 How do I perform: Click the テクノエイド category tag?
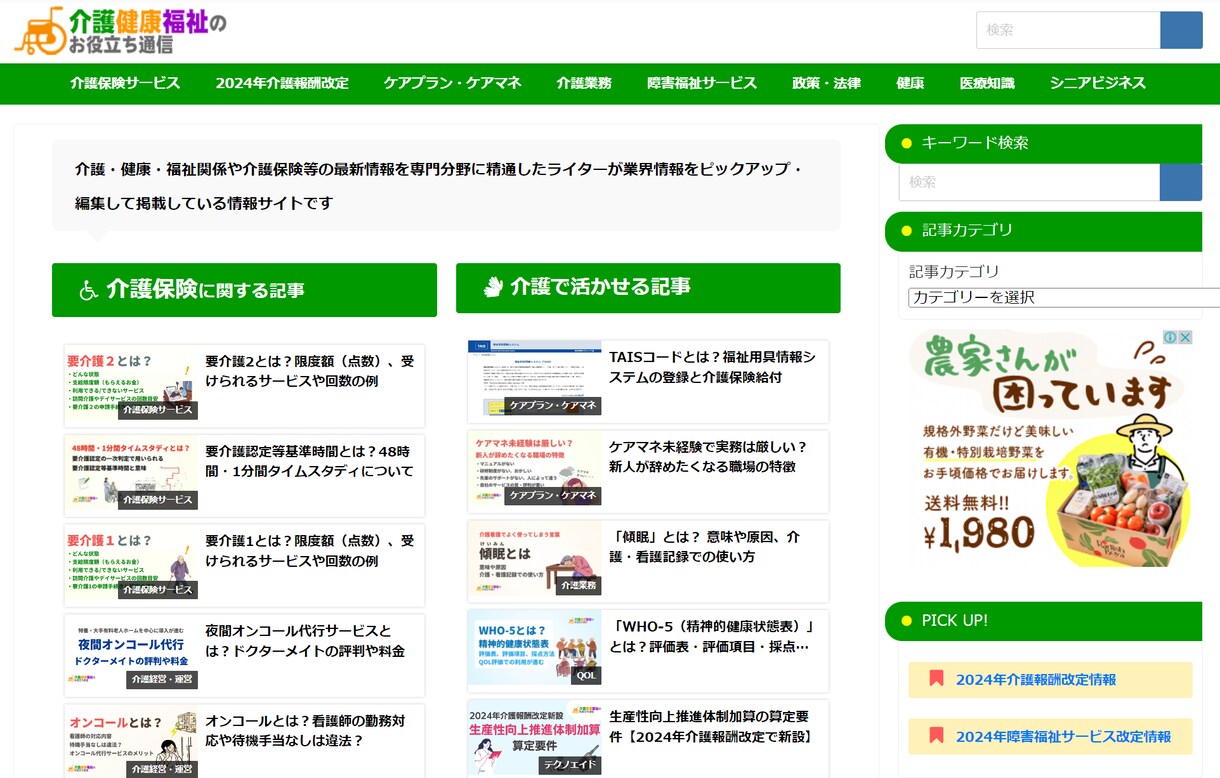[x=569, y=765]
